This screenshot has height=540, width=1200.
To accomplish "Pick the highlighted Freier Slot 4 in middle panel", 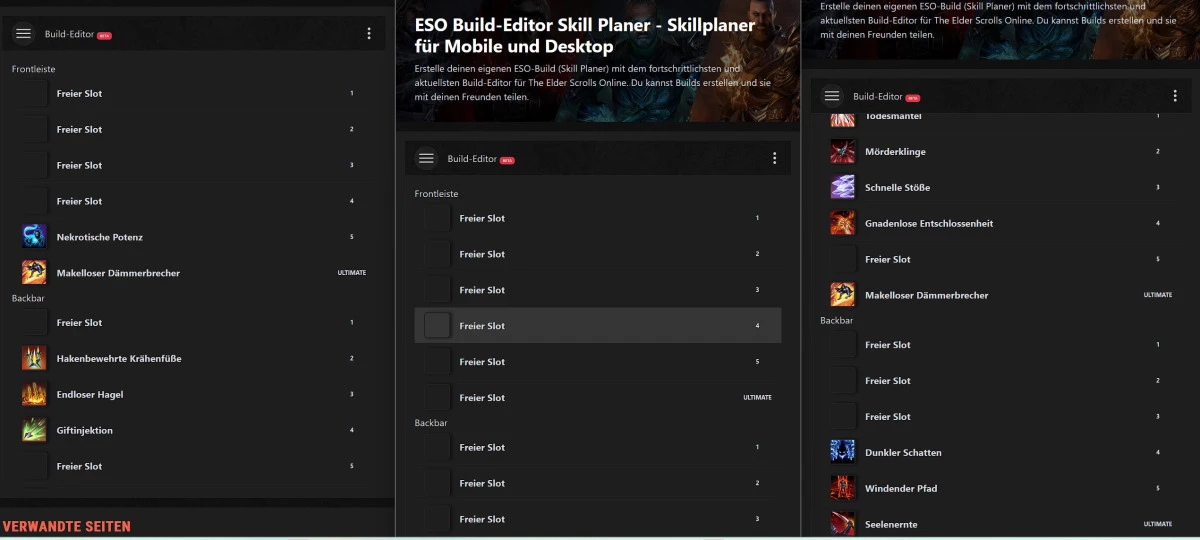I will [598, 326].
